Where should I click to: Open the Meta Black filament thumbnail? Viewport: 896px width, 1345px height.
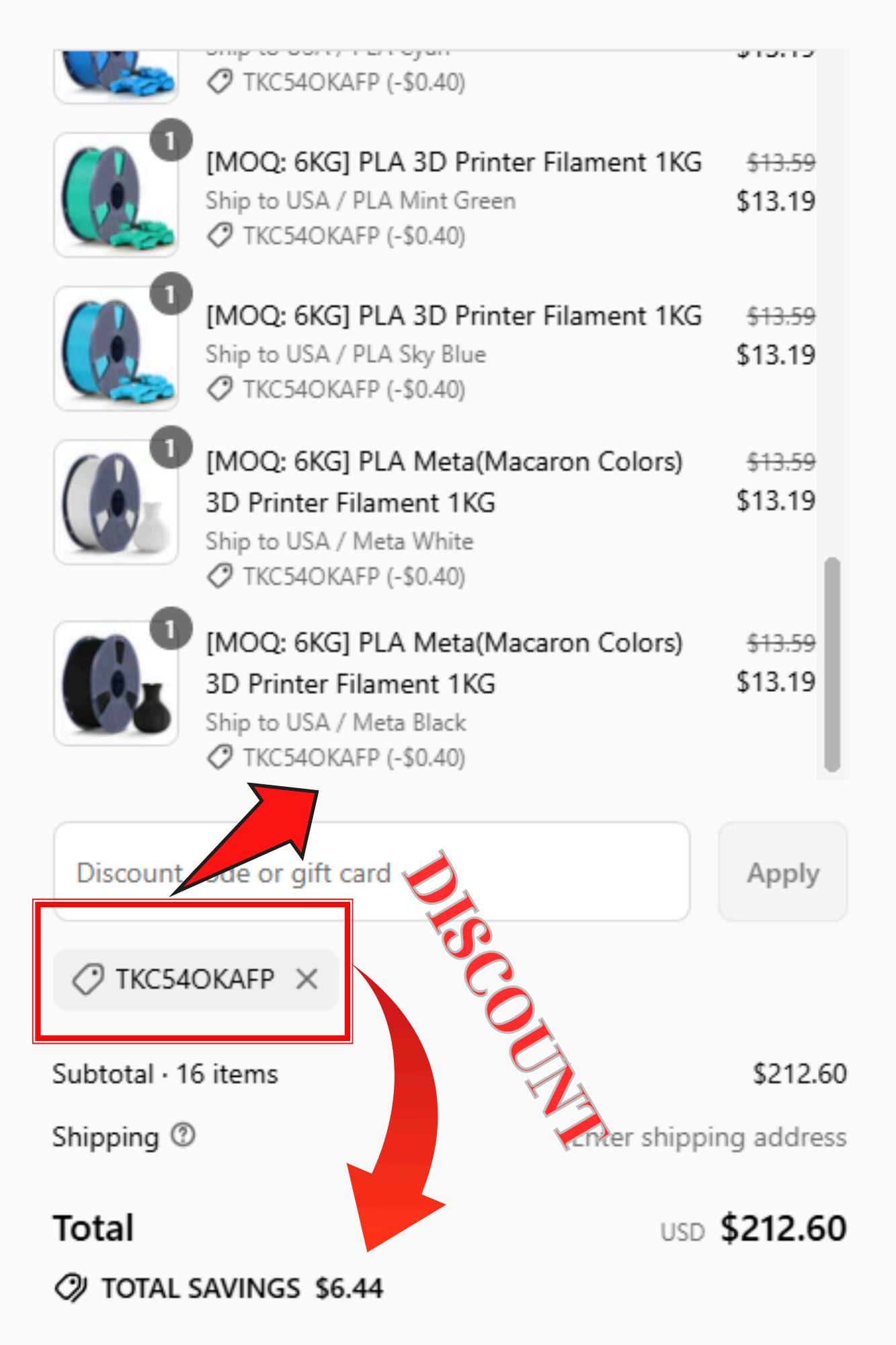pyautogui.click(x=116, y=683)
